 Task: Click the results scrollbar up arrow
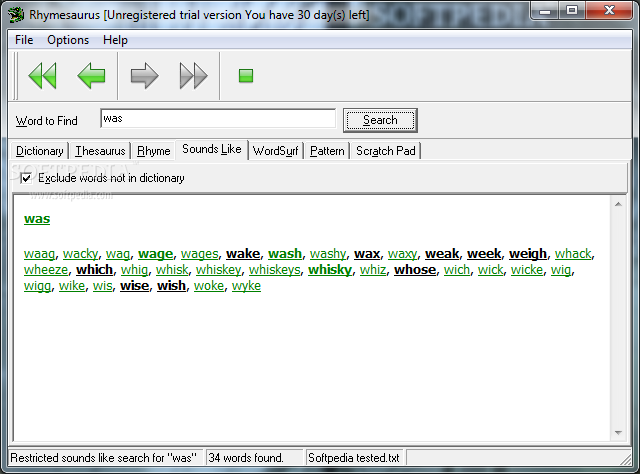618,204
